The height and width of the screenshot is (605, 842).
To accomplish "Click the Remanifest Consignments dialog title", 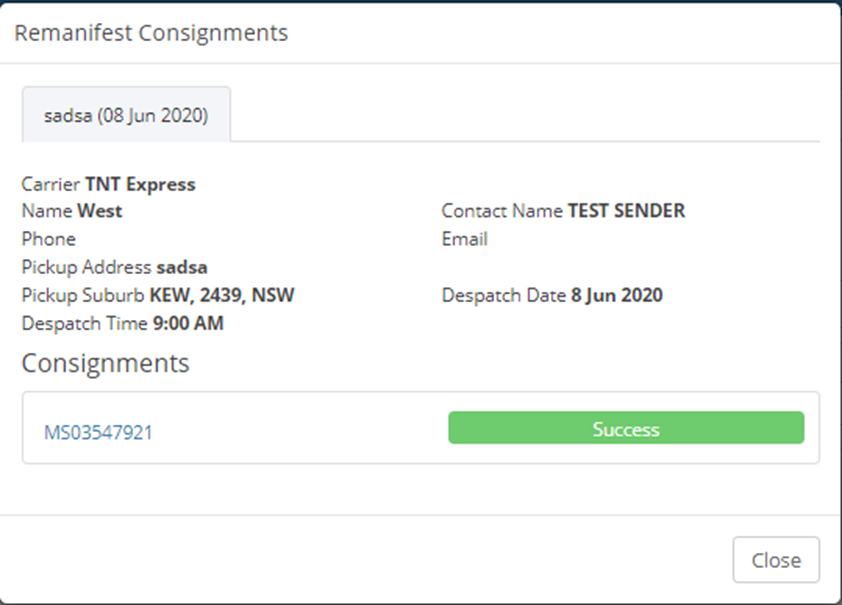I will (x=150, y=33).
